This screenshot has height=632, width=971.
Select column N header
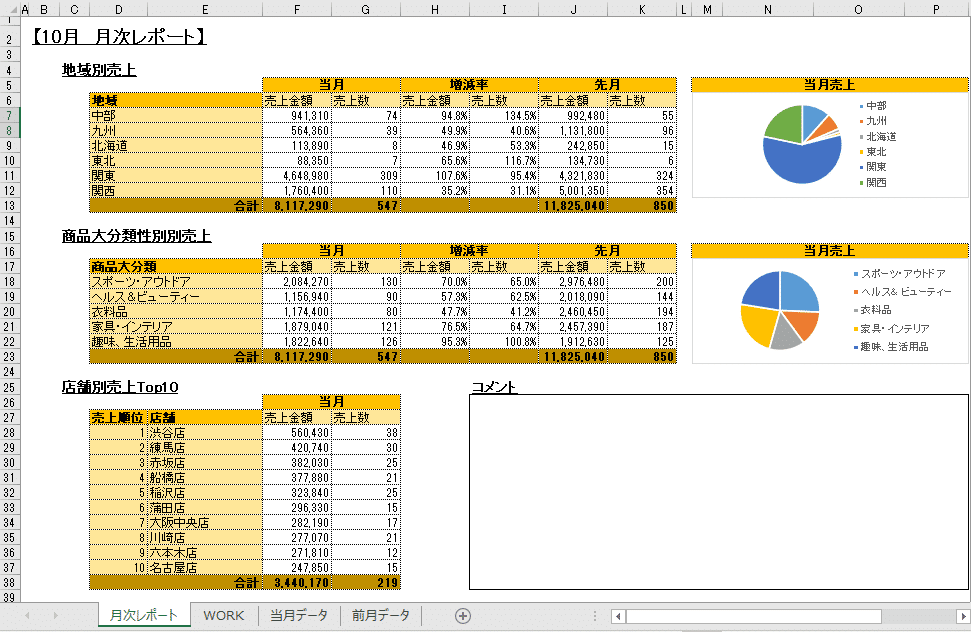coord(767,9)
